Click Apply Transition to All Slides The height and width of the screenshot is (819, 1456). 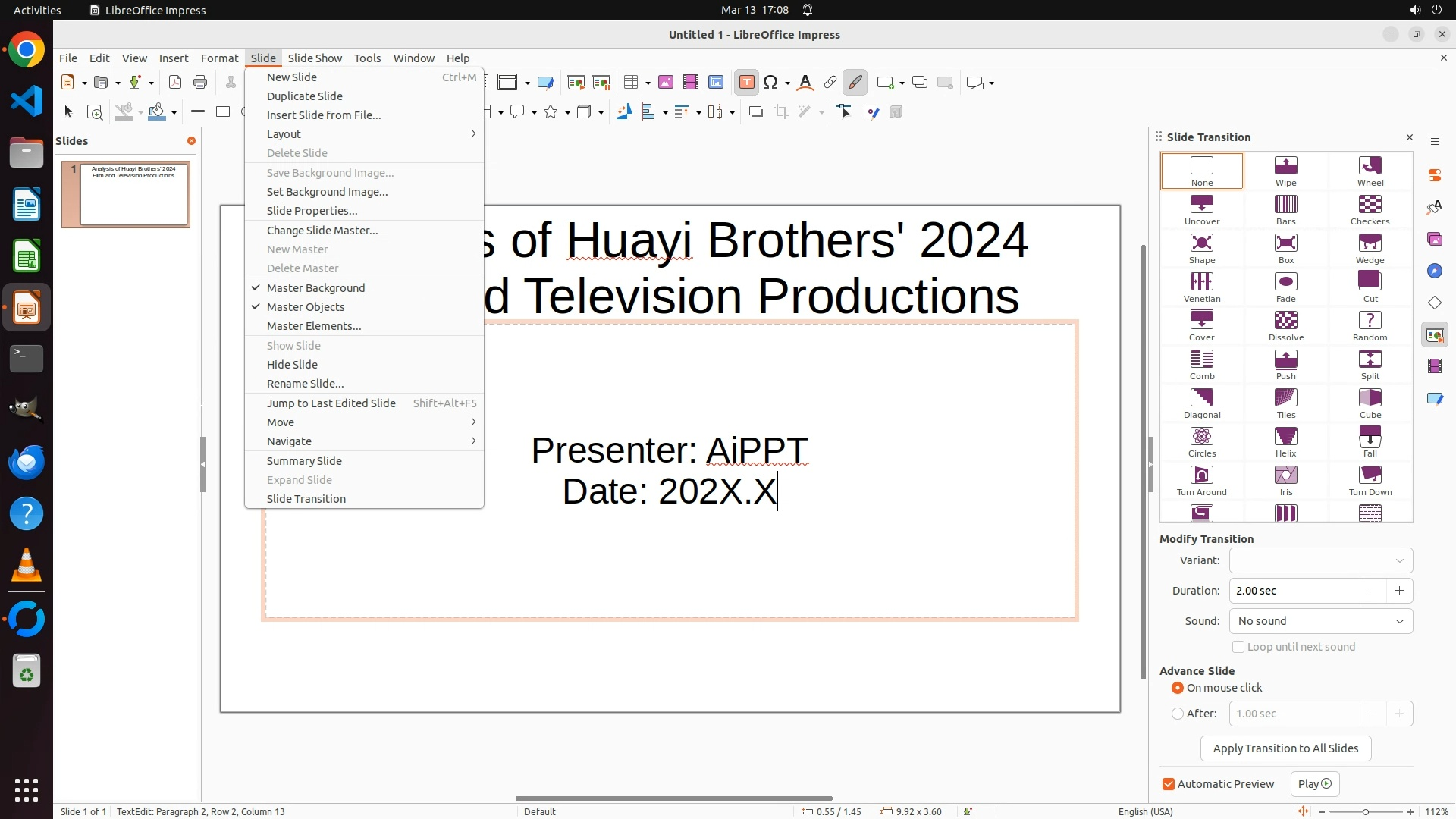(x=1285, y=748)
